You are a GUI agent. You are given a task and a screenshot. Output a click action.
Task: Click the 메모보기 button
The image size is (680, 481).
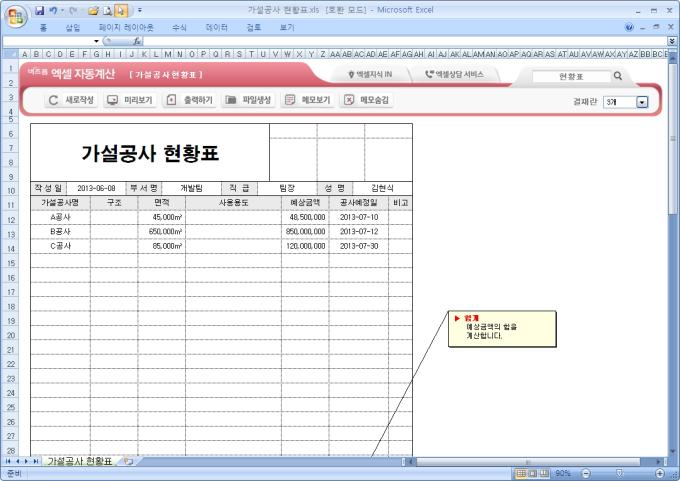[307, 100]
